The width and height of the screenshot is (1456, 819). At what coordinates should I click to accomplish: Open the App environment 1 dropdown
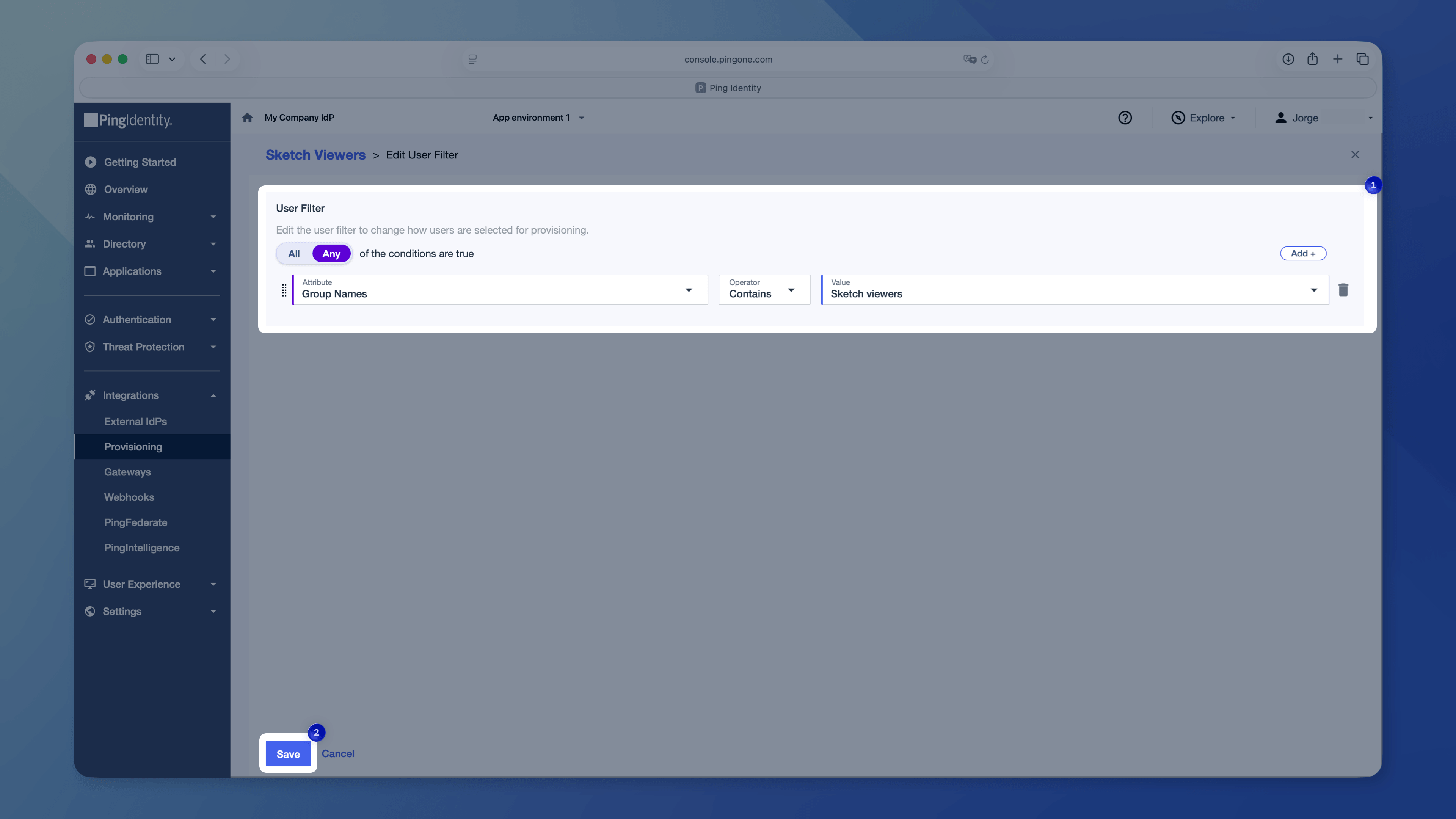(538, 118)
